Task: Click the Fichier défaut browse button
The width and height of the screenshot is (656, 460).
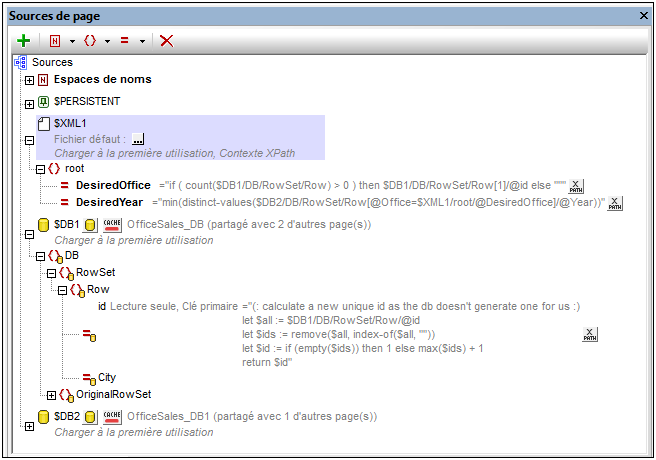Action: tap(138, 139)
